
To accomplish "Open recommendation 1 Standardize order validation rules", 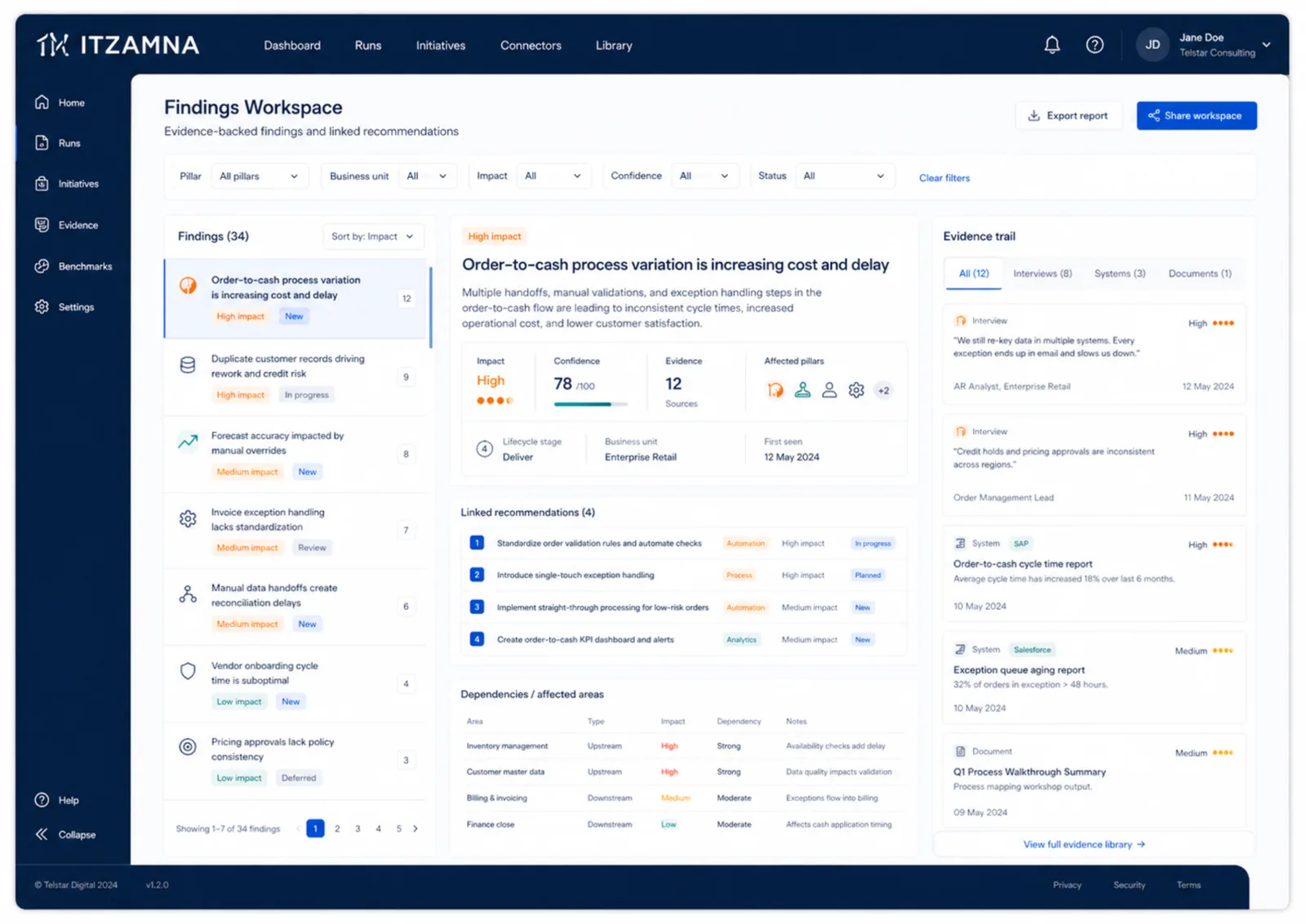I will tap(682, 544).
